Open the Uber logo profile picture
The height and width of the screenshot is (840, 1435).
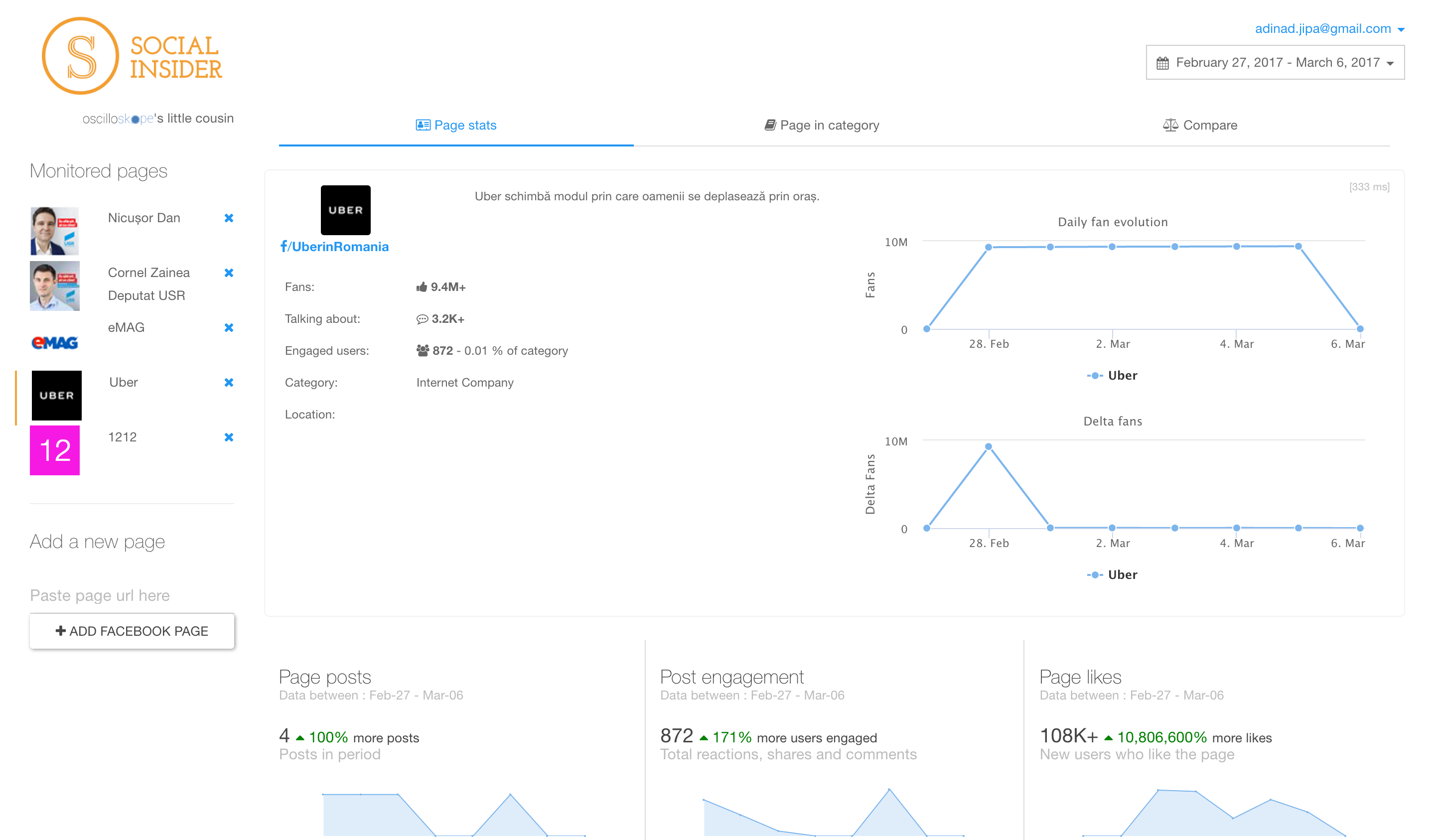pyautogui.click(x=345, y=210)
